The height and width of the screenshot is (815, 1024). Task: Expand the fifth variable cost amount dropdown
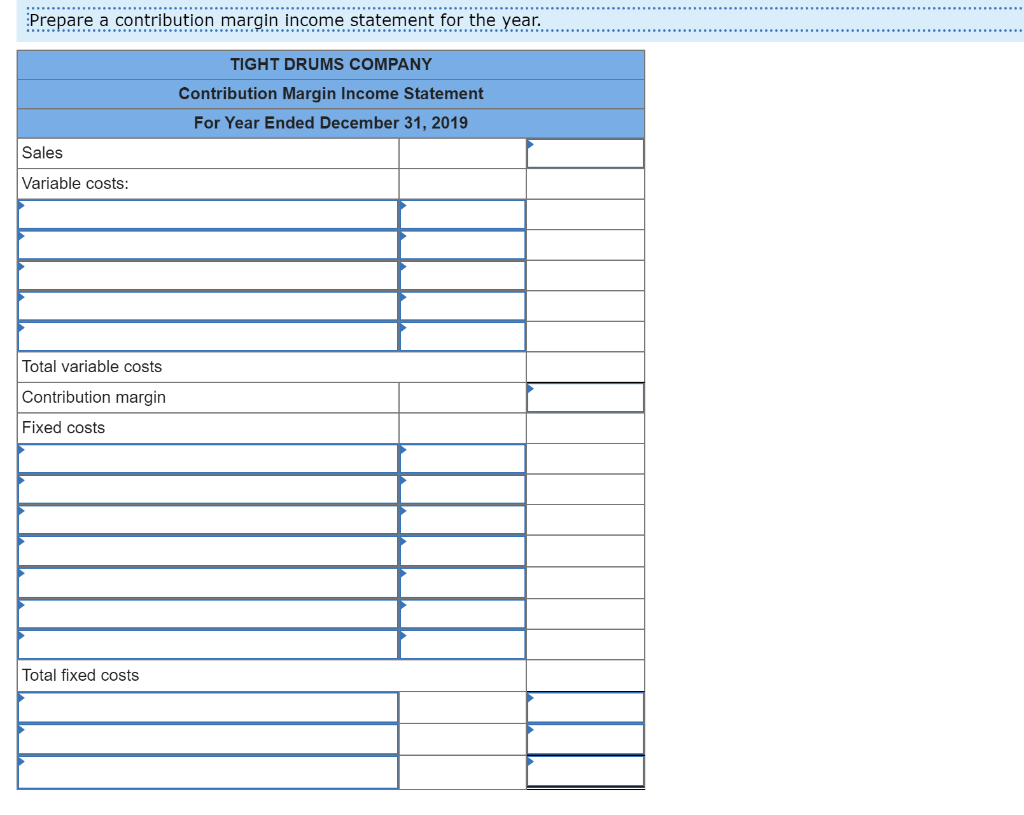coord(462,336)
